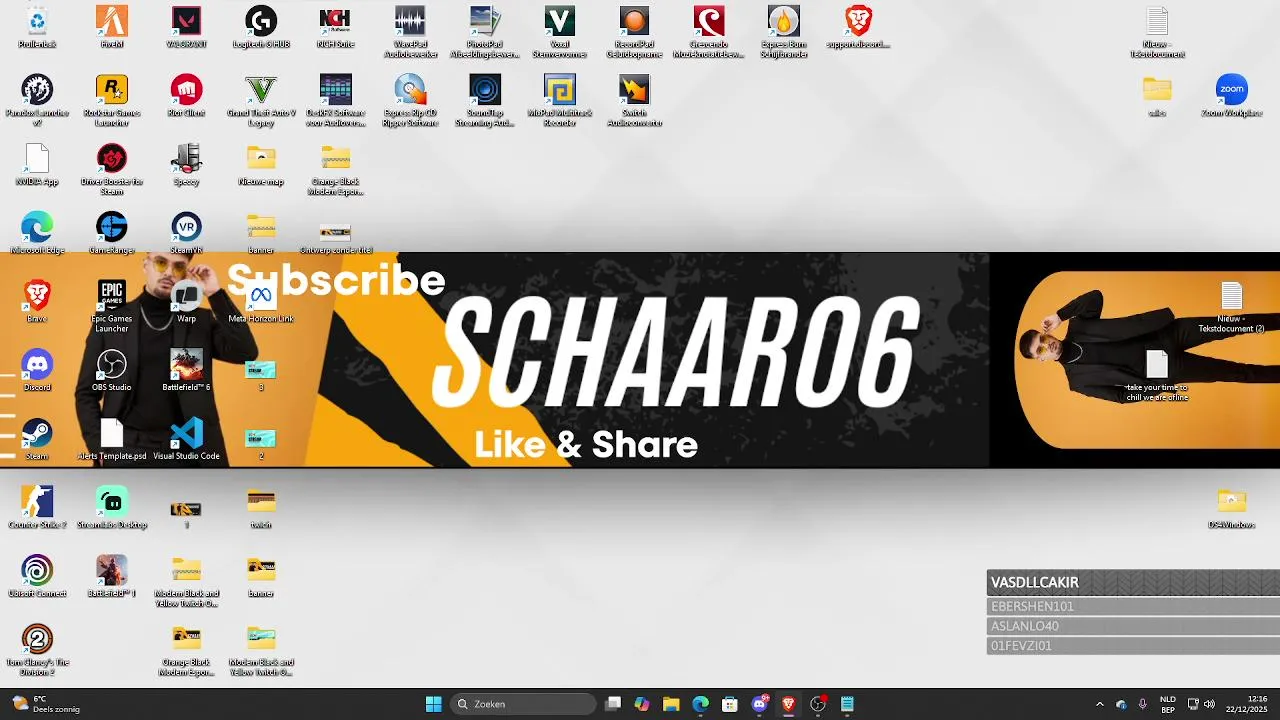Image resolution: width=1280 pixels, height=720 pixels.
Task: Launch Counter-Strike 2 shortcut
Action: (37, 507)
